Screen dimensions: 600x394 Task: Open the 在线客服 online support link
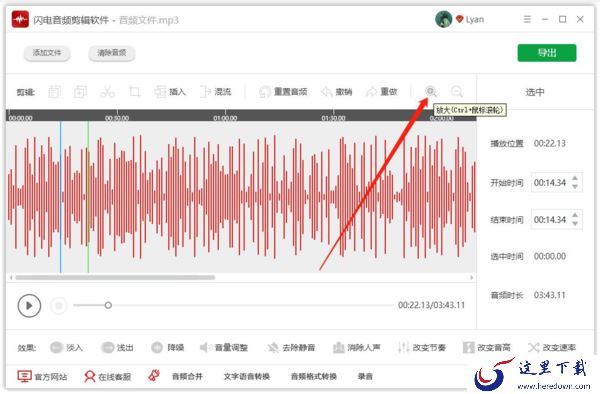108,377
